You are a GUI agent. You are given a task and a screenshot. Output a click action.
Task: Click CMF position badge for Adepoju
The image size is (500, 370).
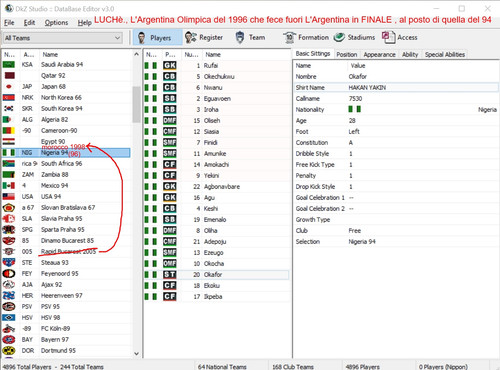click(170, 241)
